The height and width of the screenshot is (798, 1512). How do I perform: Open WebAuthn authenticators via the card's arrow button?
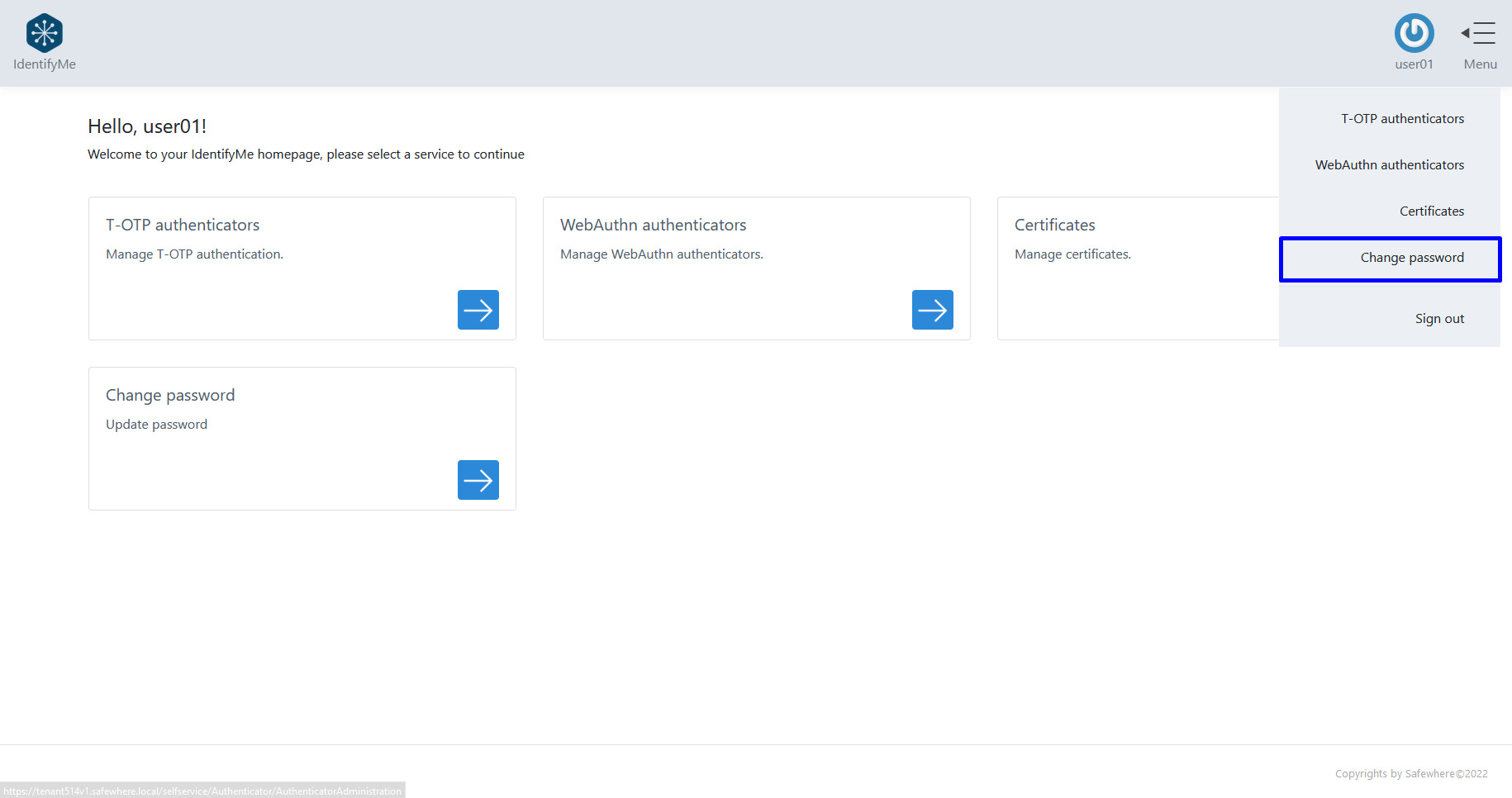(x=932, y=310)
